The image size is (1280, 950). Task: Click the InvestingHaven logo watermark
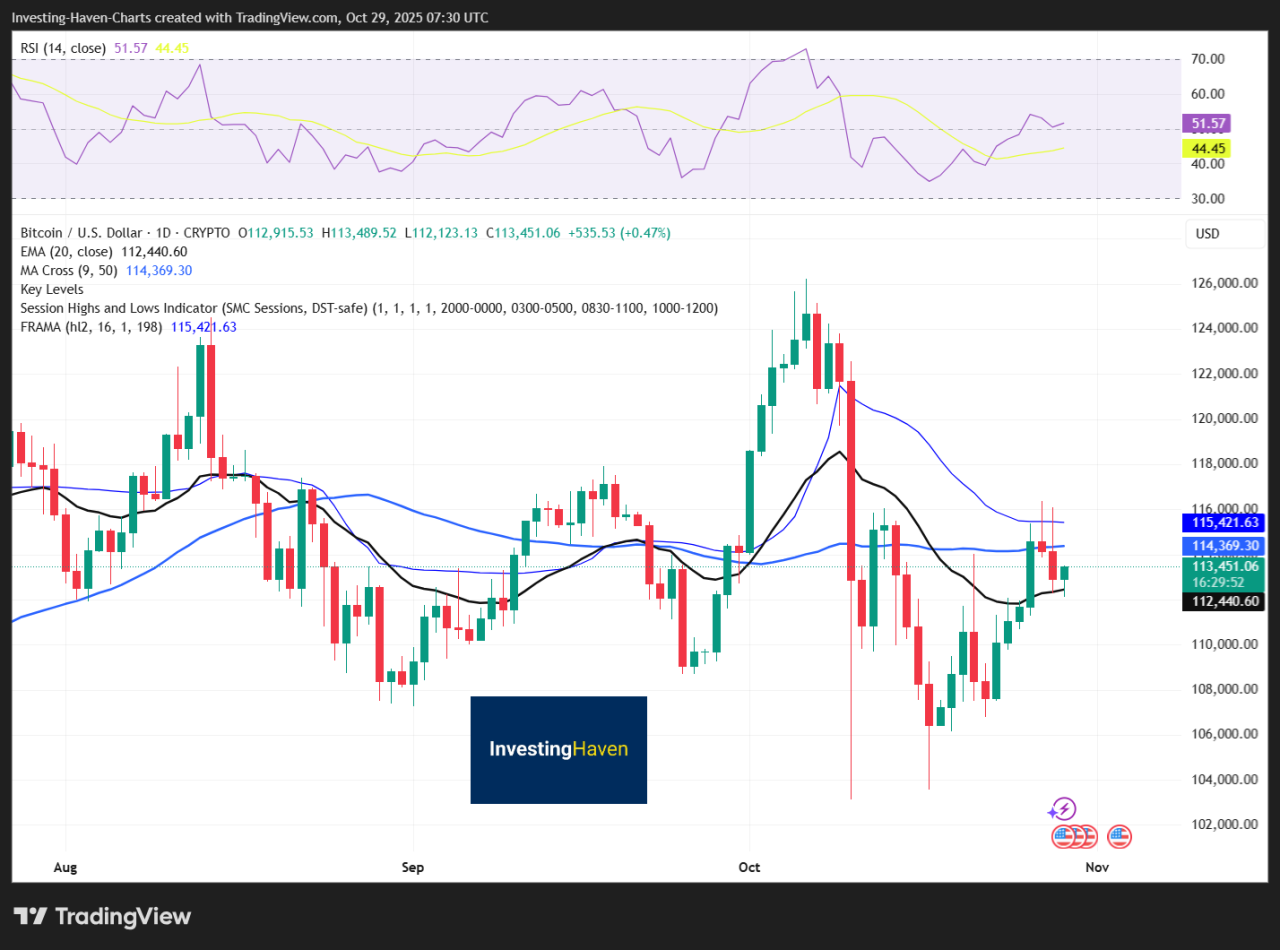(558, 749)
